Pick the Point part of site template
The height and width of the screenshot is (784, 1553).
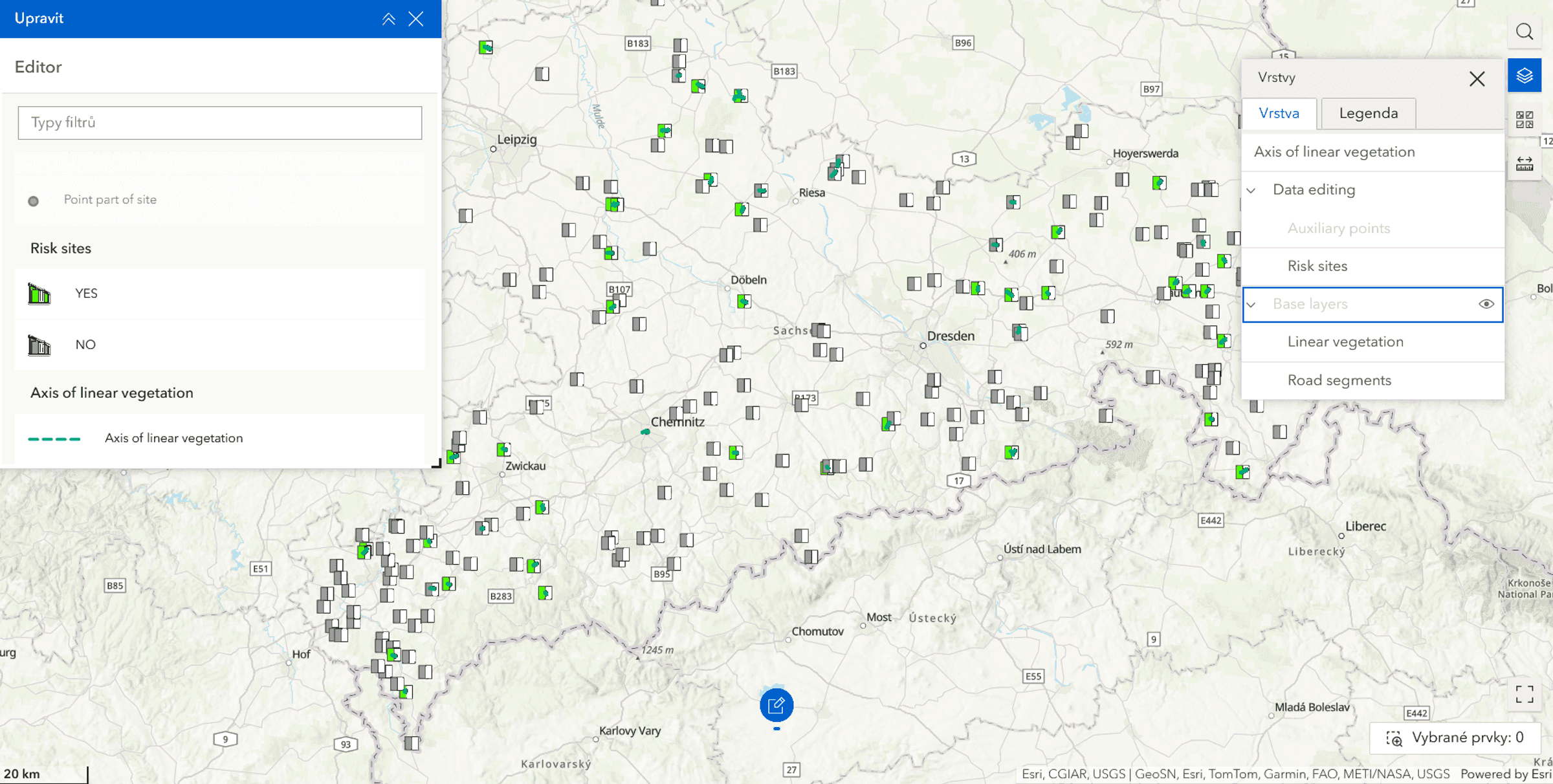pos(220,200)
